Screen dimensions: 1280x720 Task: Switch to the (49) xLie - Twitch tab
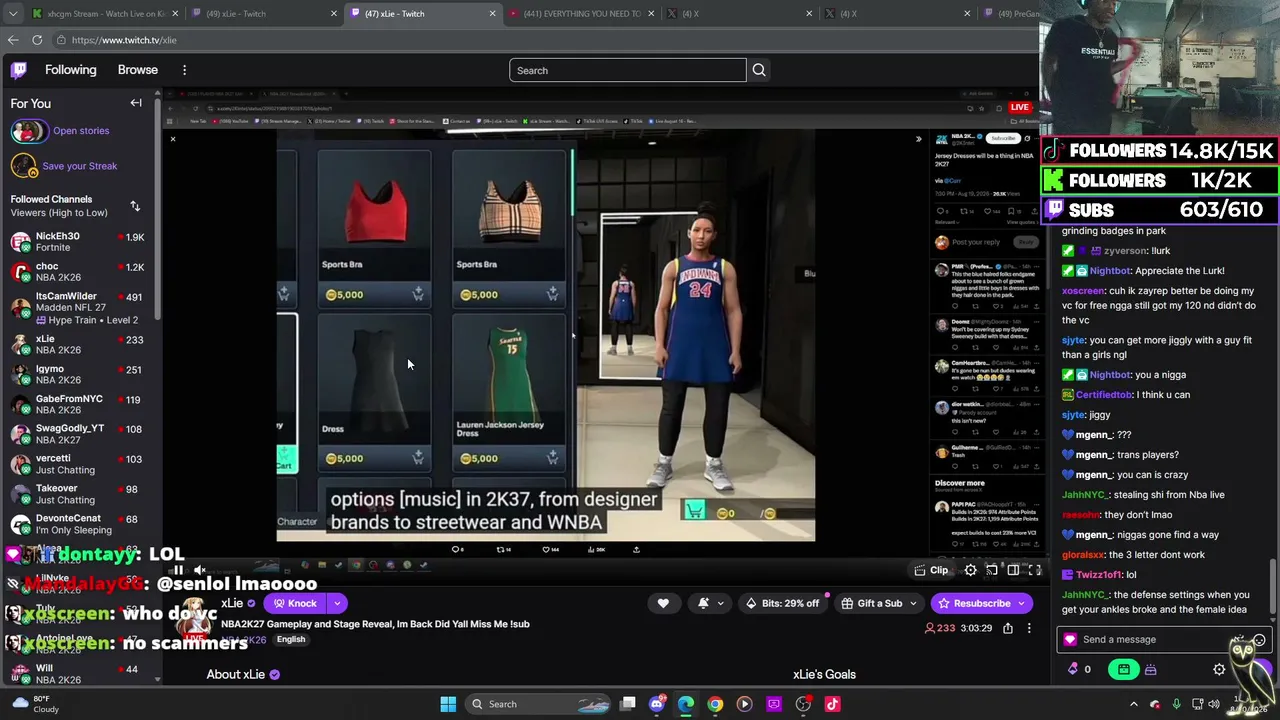point(264,14)
